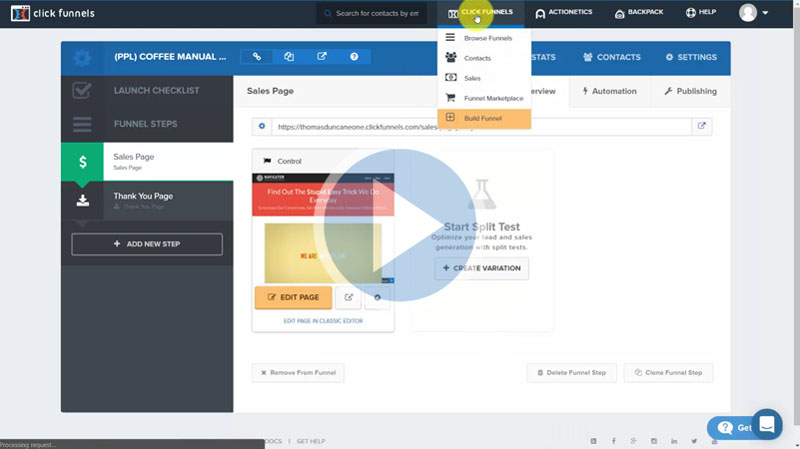Click Edit Page in Classic Editor link
The image size is (800, 449).
[x=323, y=321]
